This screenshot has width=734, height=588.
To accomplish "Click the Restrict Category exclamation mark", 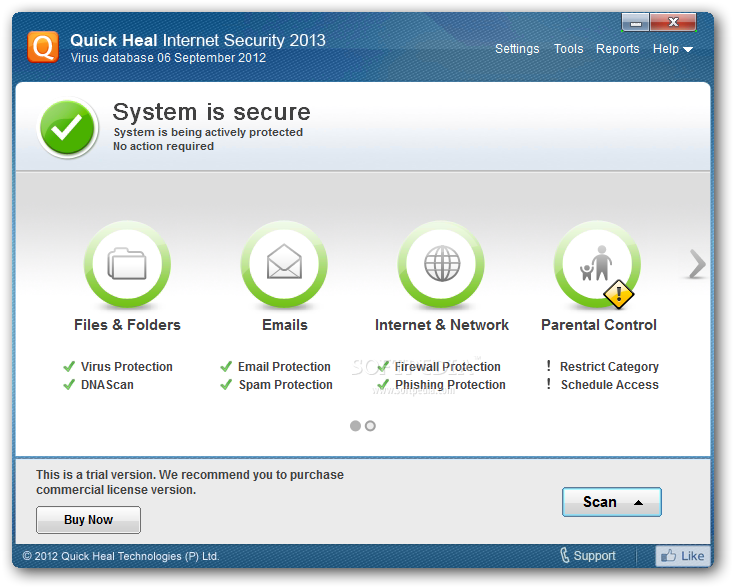I will pos(549,366).
